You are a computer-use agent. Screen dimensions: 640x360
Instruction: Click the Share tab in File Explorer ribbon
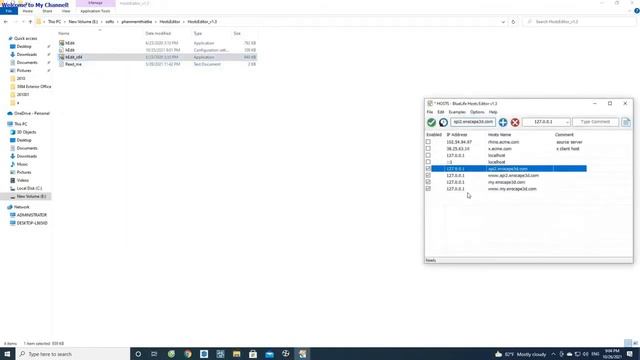(x=47, y=11)
